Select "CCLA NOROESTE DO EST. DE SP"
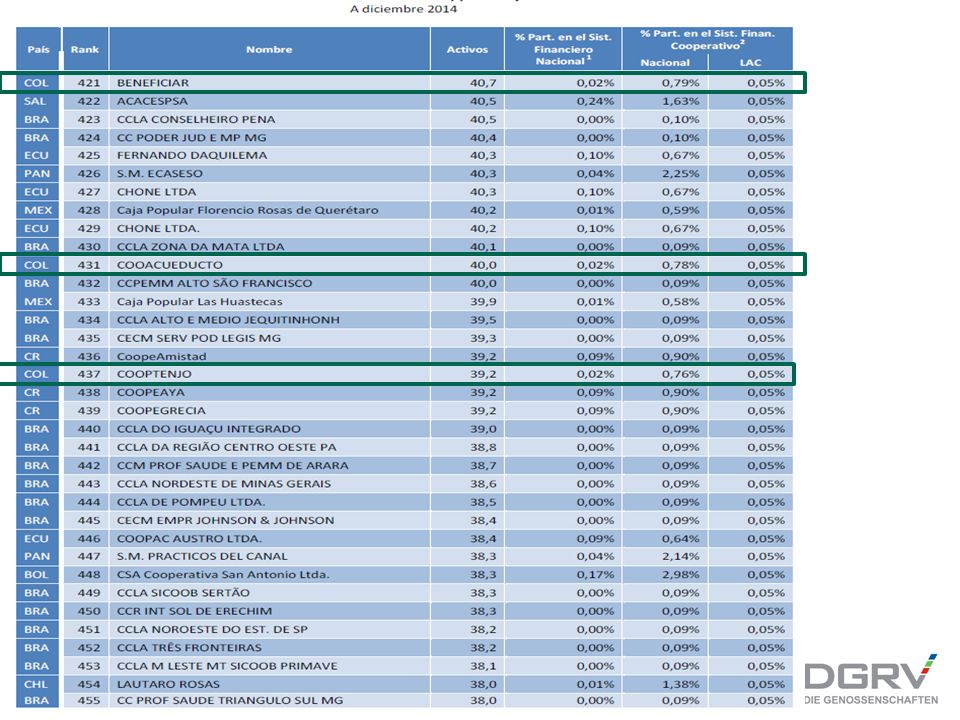This screenshot has width=960, height=720. 212,630
